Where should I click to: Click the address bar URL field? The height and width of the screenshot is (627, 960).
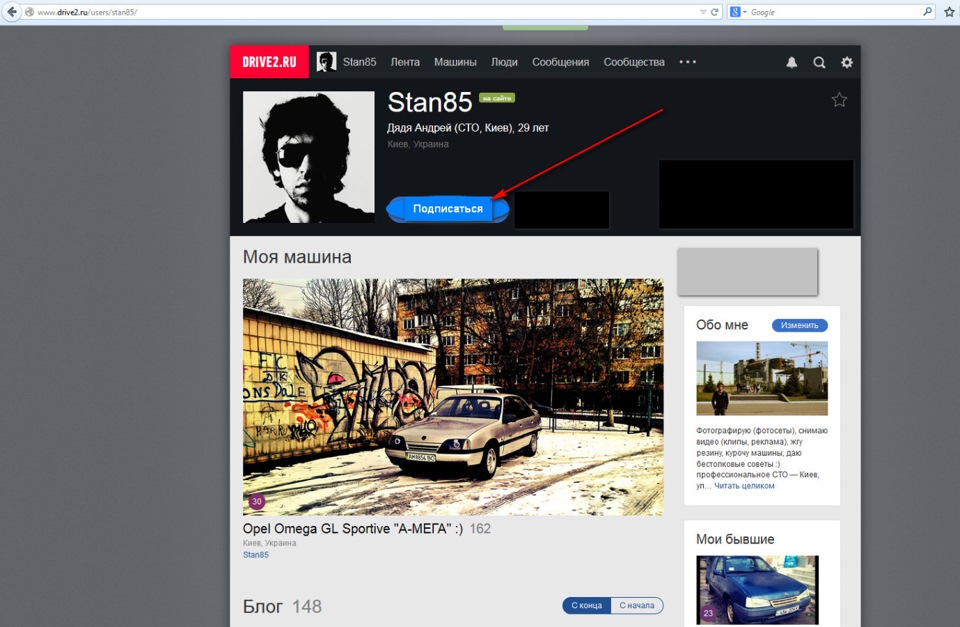point(367,12)
